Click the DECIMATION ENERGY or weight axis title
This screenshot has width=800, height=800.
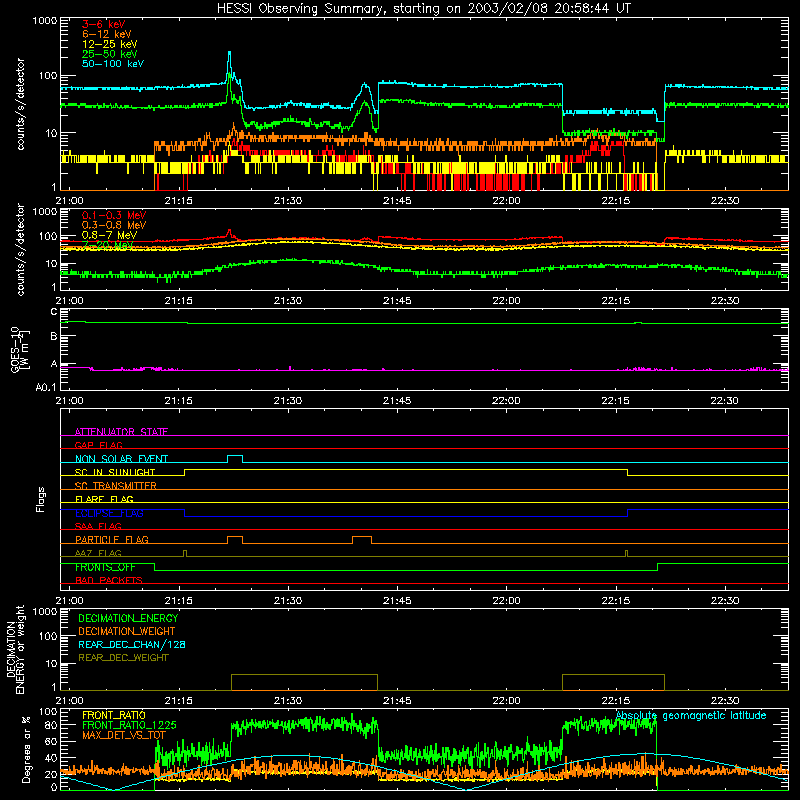coord(15,650)
